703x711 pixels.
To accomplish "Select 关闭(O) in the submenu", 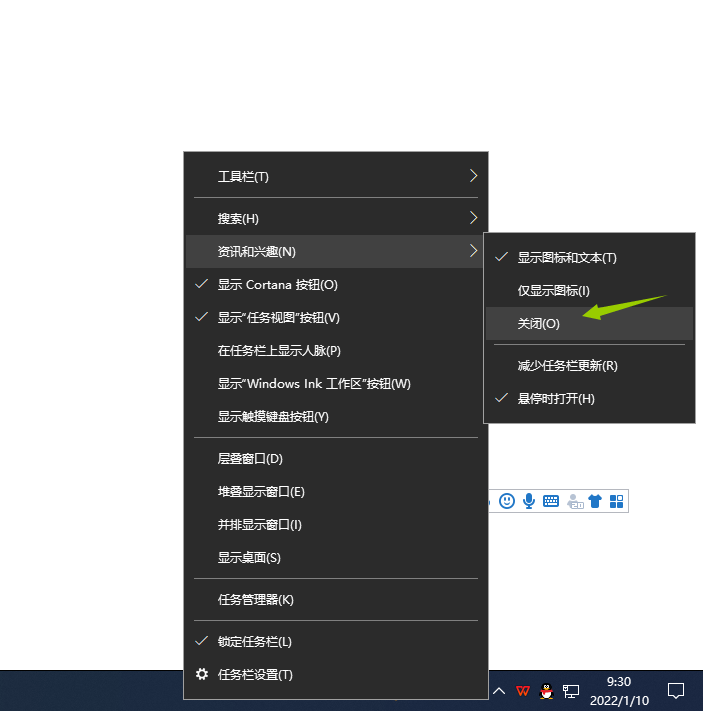I will [539, 323].
